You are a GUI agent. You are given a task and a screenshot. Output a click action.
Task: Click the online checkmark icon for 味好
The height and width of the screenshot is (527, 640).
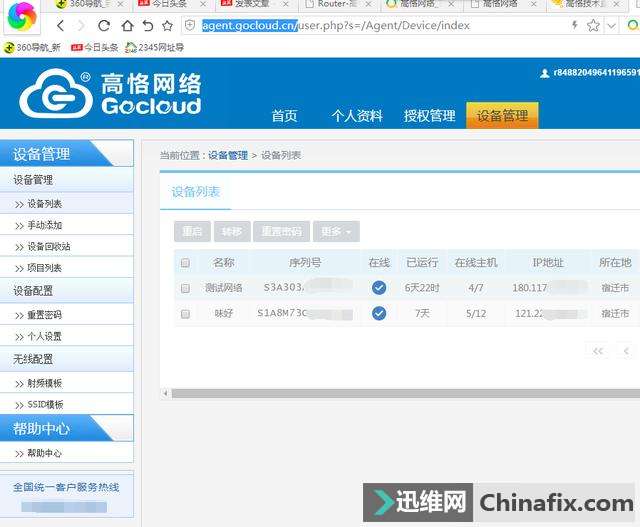379,313
